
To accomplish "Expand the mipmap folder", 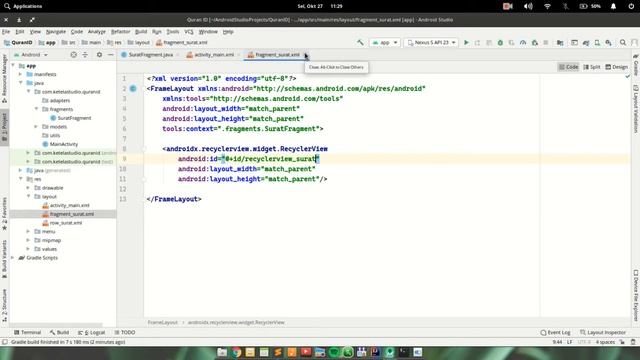I will click(29, 240).
